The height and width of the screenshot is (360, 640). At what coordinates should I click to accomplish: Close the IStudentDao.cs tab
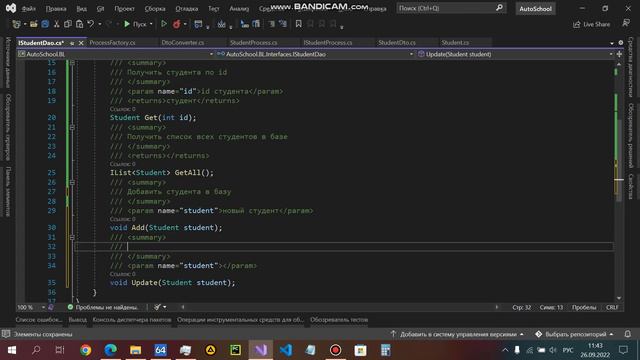point(81,43)
